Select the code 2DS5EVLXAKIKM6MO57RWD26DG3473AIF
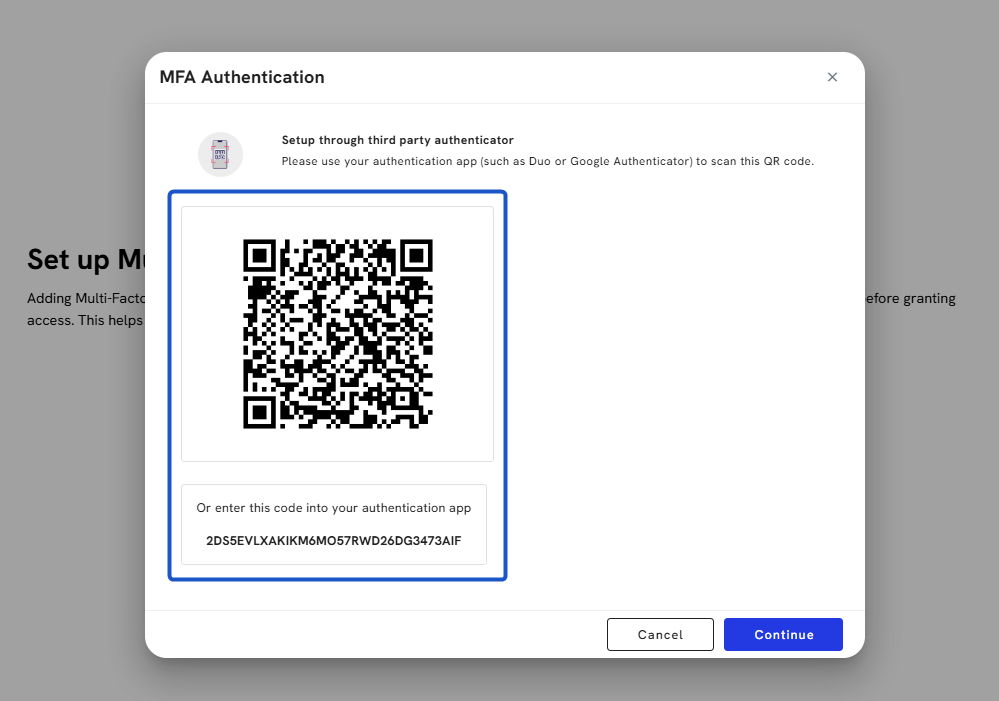This screenshot has width=999, height=701. pyautogui.click(x=333, y=540)
